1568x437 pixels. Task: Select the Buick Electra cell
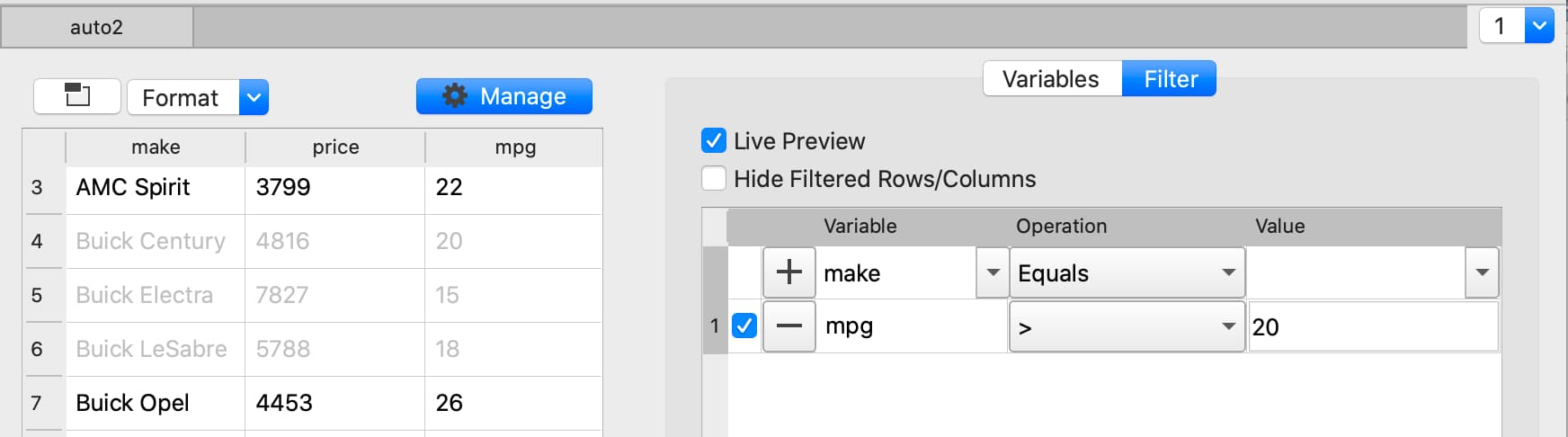pyautogui.click(x=156, y=295)
